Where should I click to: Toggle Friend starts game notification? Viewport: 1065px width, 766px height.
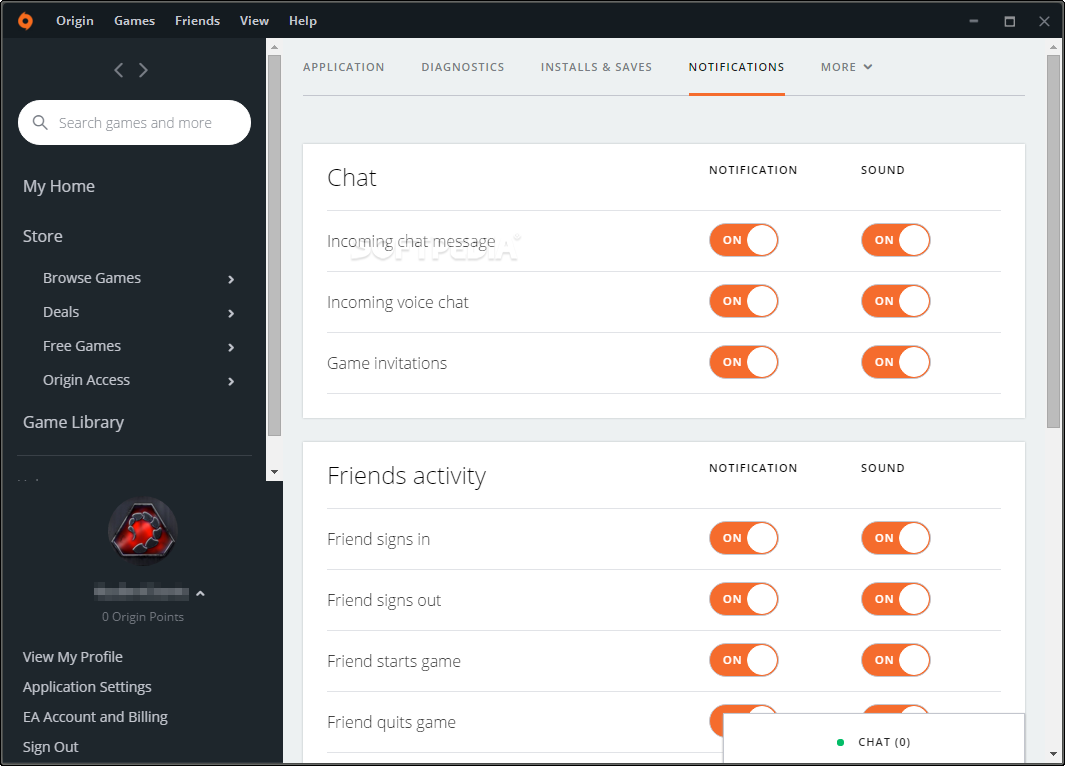click(x=744, y=660)
